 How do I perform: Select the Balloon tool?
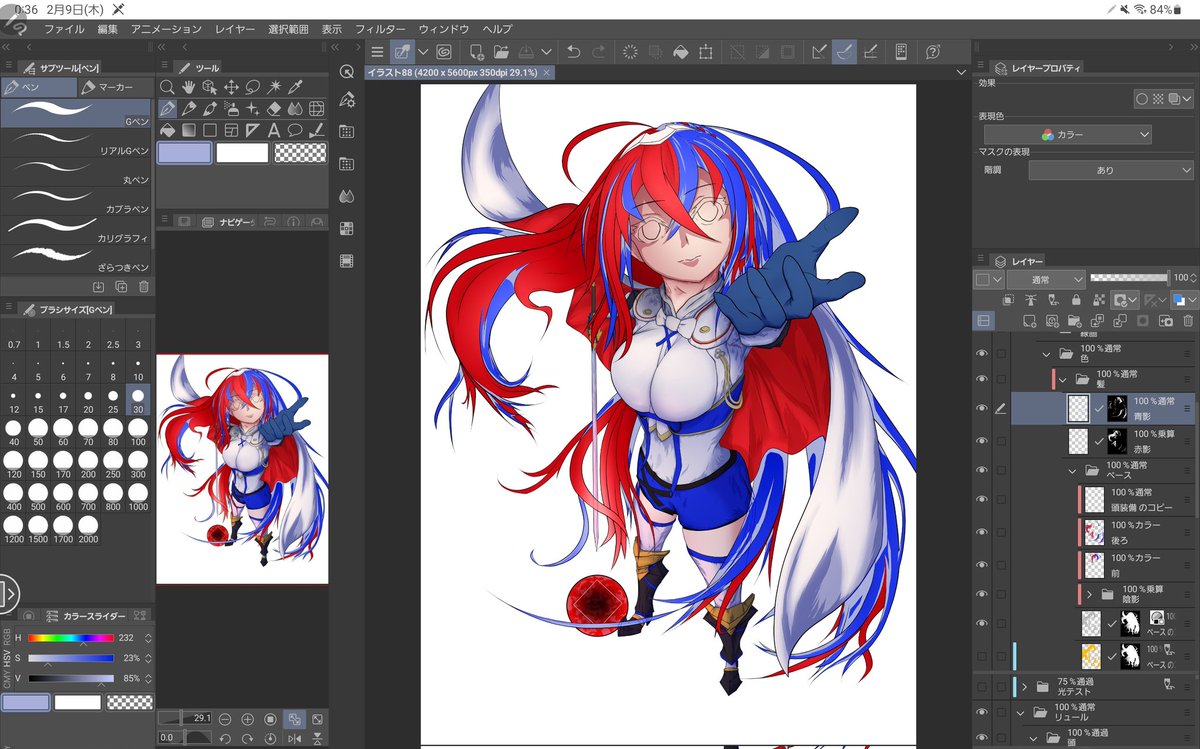[x=295, y=130]
